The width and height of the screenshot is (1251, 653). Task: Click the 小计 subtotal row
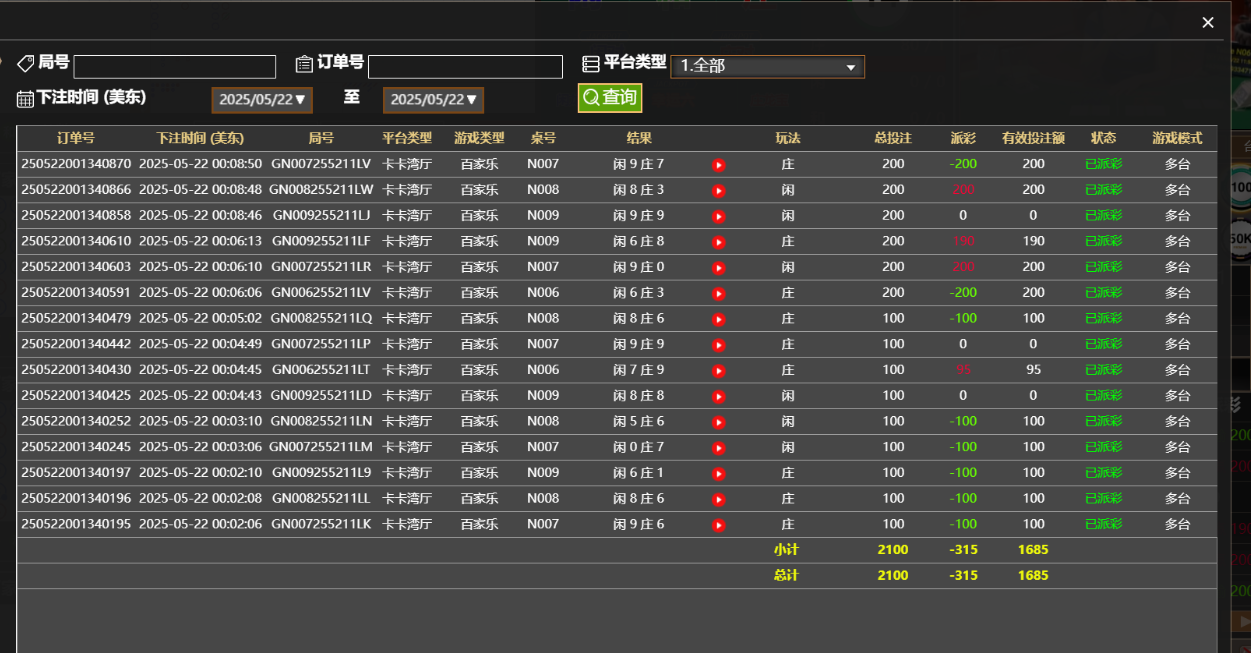point(787,549)
